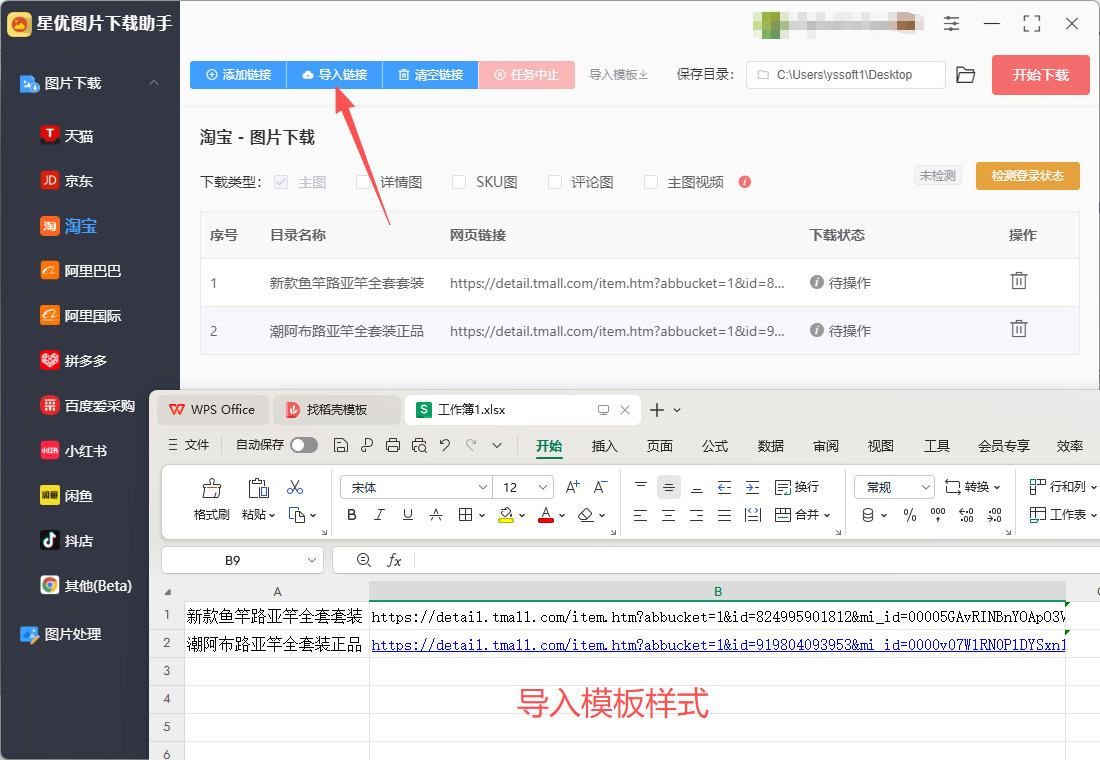Click the WPS print icon
Viewport: 1100px width, 760px height.
pyautogui.click(x=393, y=445)
